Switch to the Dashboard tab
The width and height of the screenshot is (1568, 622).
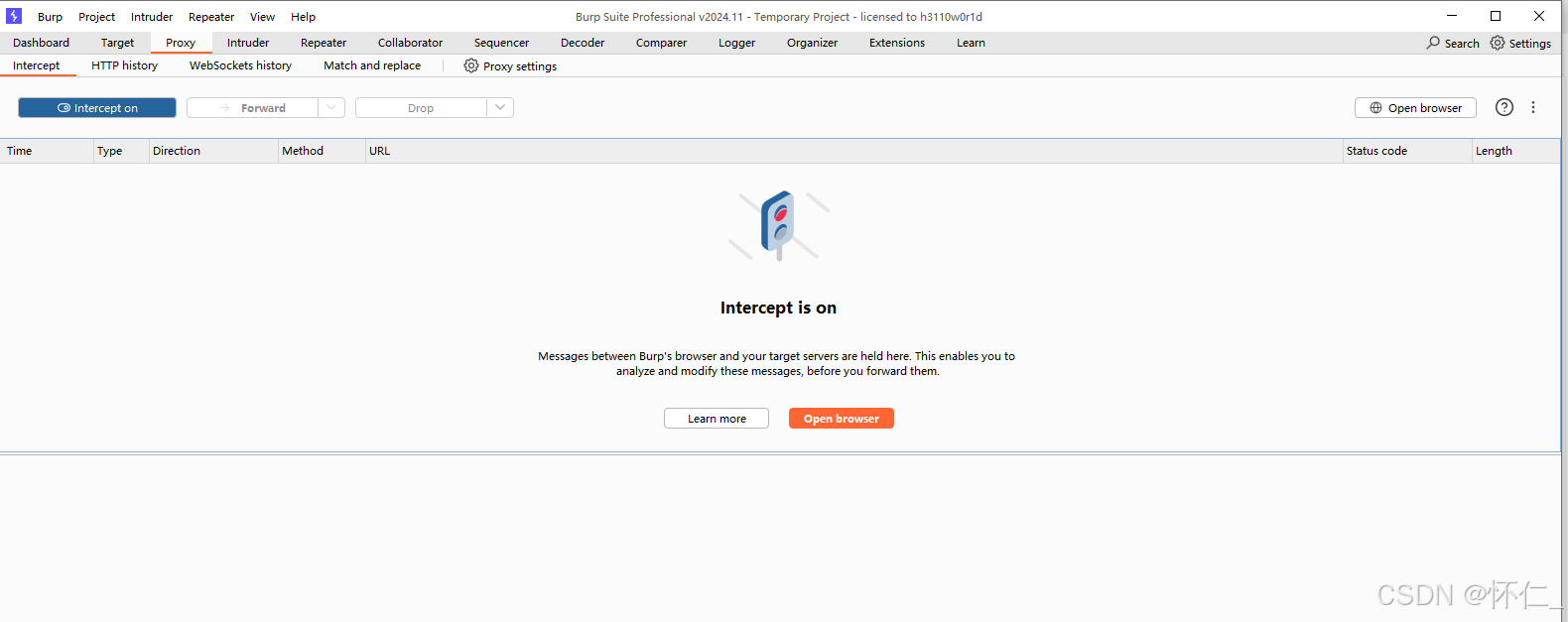click(42, 43)
